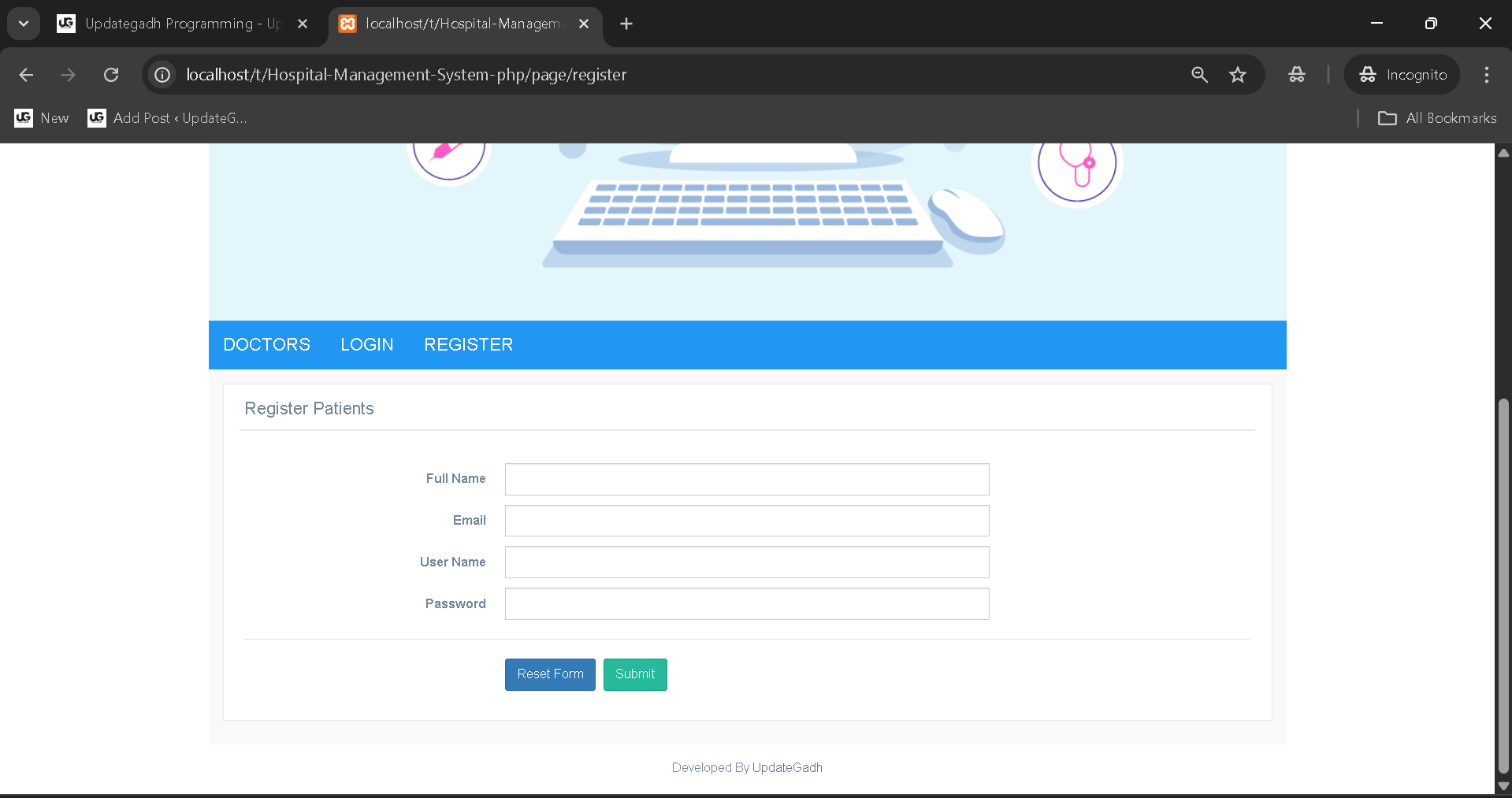Image resolution: width=1512 pixels, height=798 pixels.
Task: Click the scrollbar down arrow
Action: coord(1503,785)
